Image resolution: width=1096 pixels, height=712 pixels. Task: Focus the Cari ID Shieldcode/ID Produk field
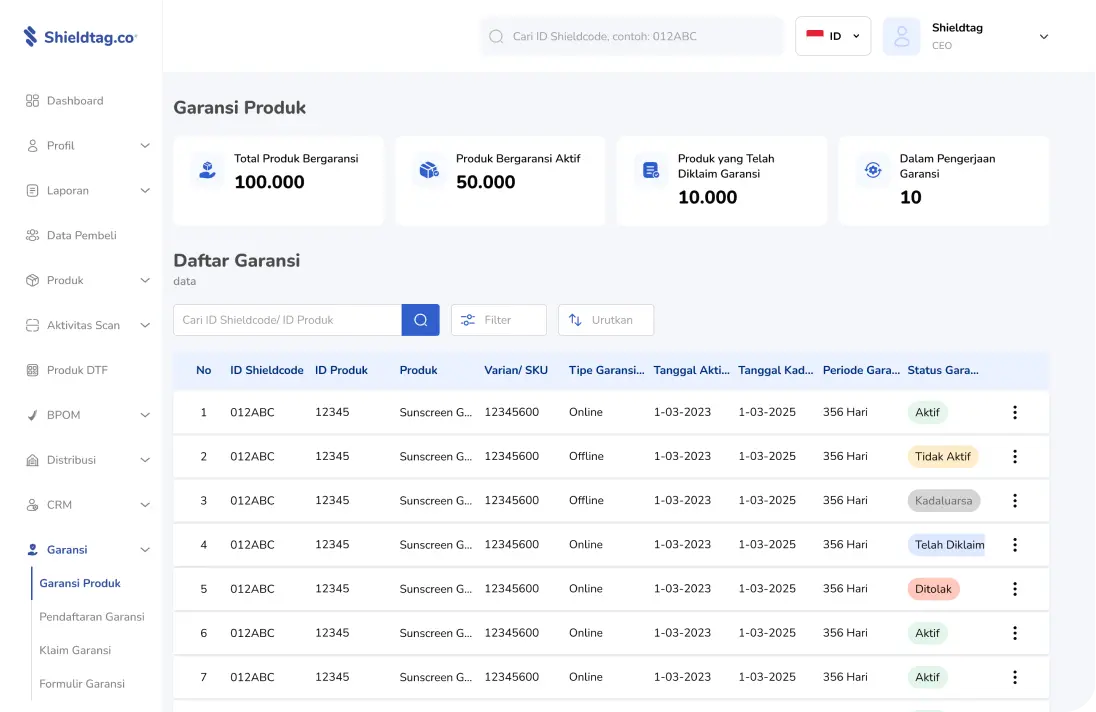click(x=287, y=320)
